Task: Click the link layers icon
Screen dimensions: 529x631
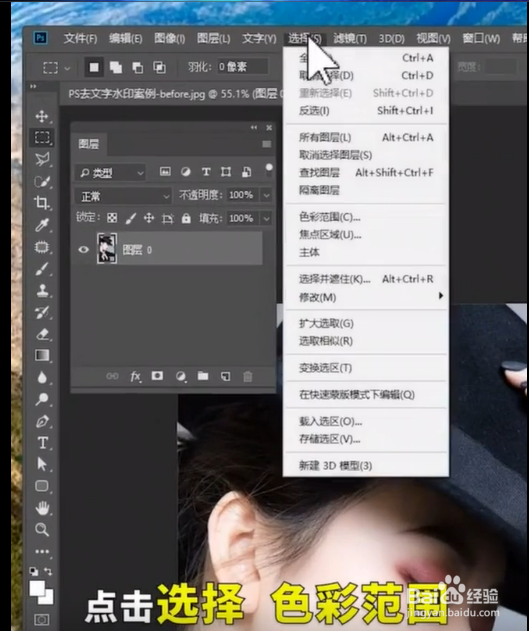Action: click(x=112, y=376)
